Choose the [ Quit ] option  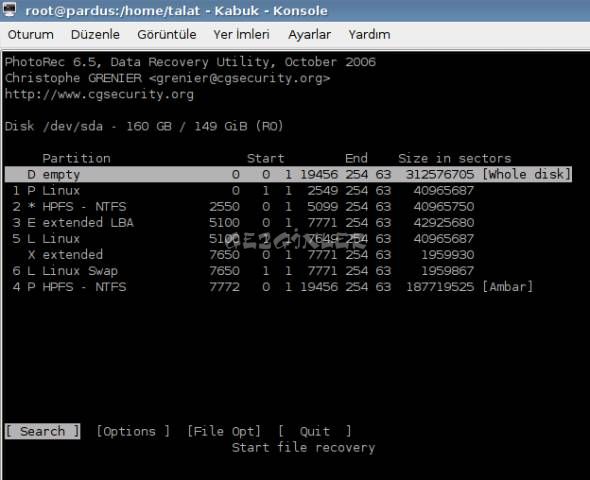[x=315, y=431]
